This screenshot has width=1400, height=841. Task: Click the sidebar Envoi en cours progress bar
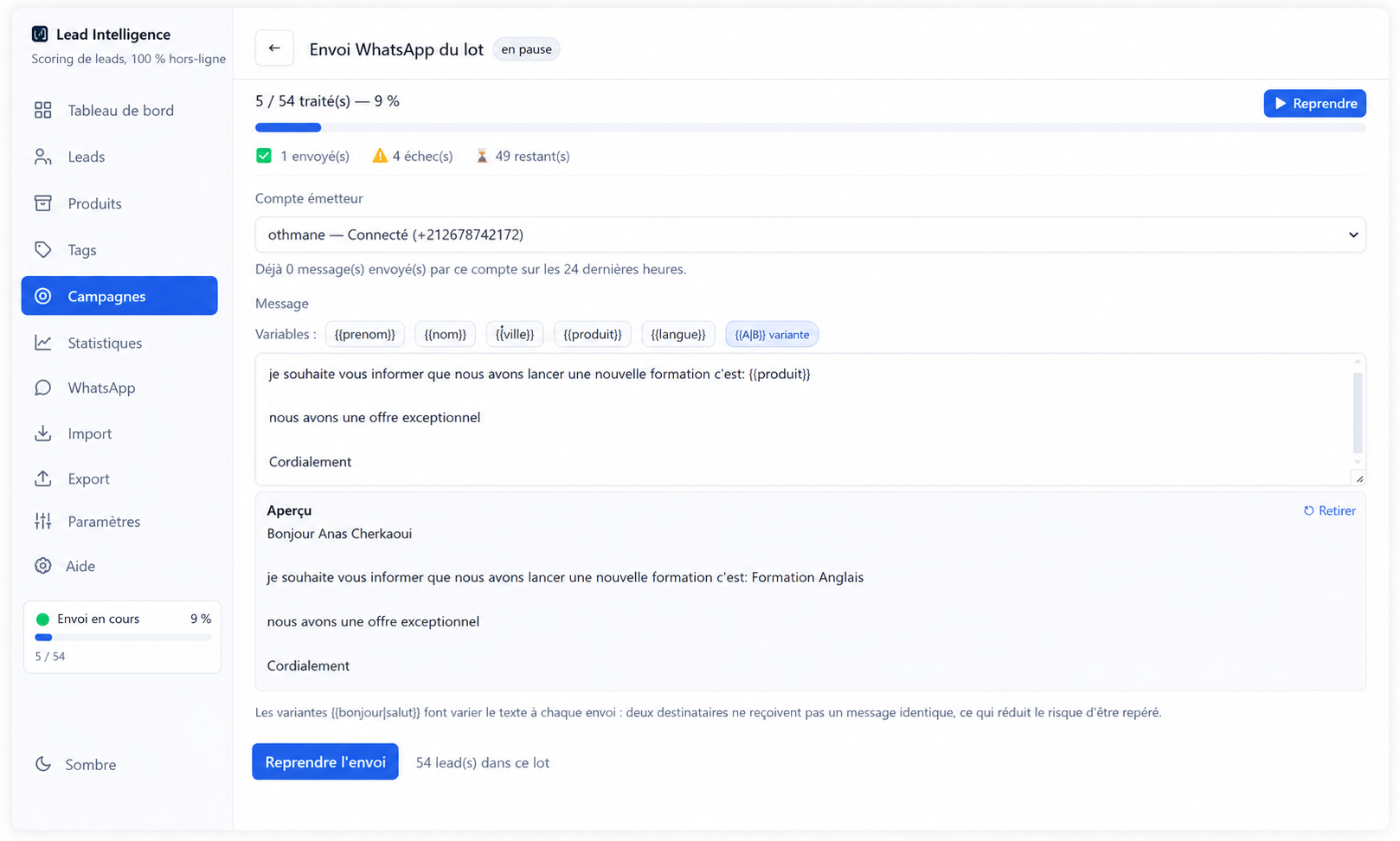[x=122, y=638]
